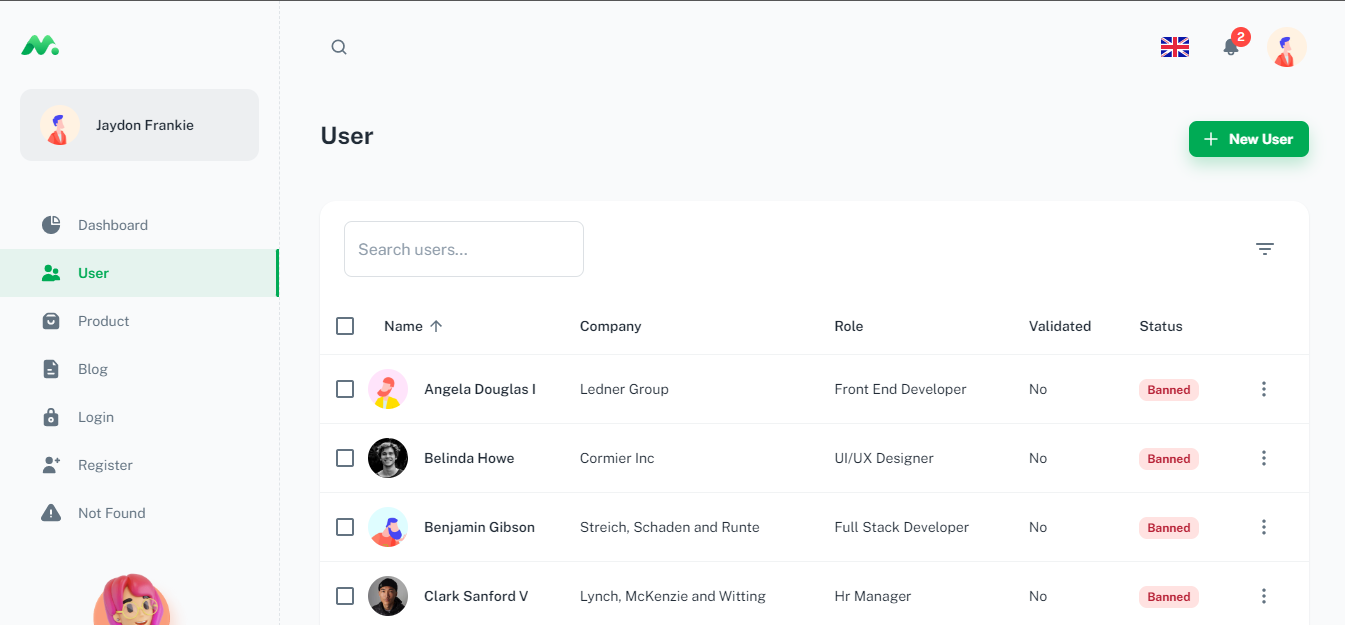Click the name Clark Sanford V
The width and height of the screenshot is (1345, 625).
pos(476,596)
